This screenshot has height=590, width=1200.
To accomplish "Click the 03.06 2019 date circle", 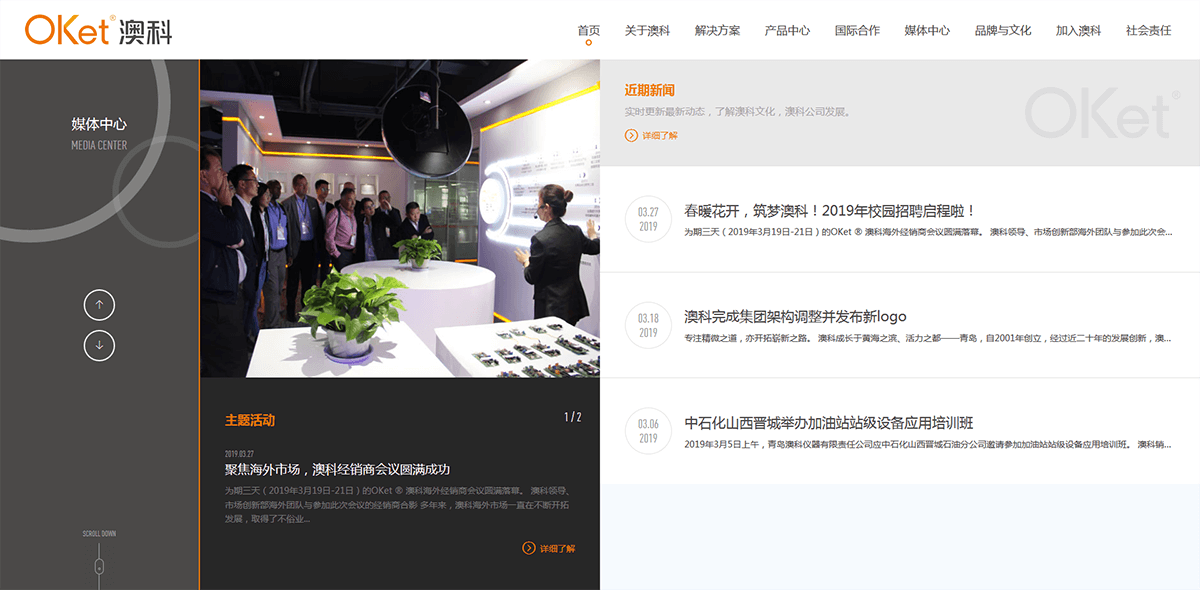I will point(648,431).
